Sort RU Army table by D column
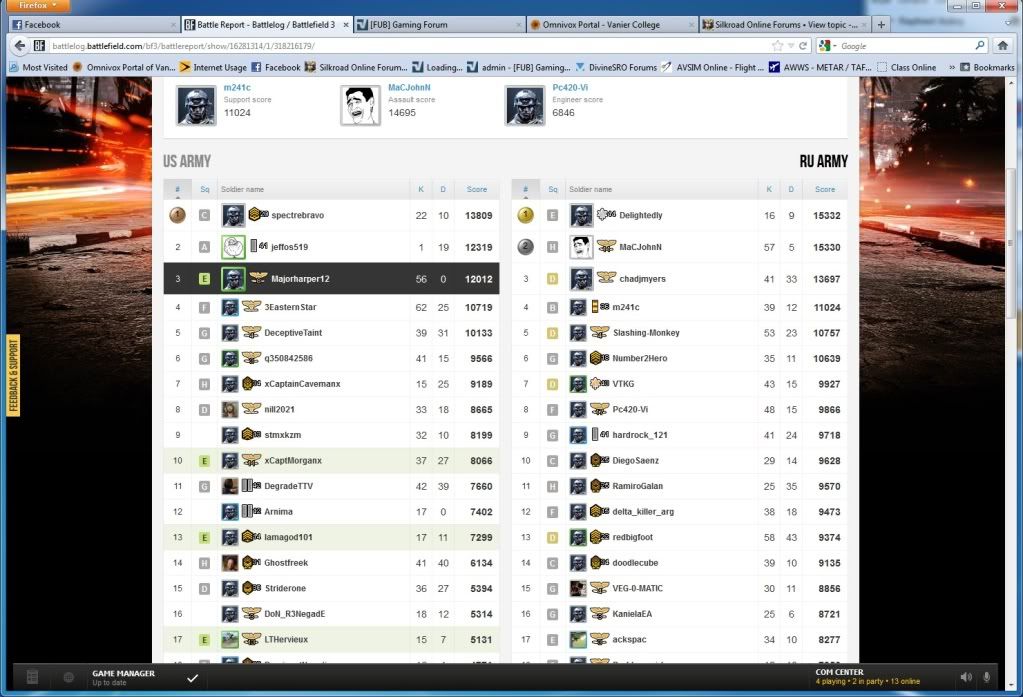Screen dimensions: 1023x697 (x=791, y=189)
